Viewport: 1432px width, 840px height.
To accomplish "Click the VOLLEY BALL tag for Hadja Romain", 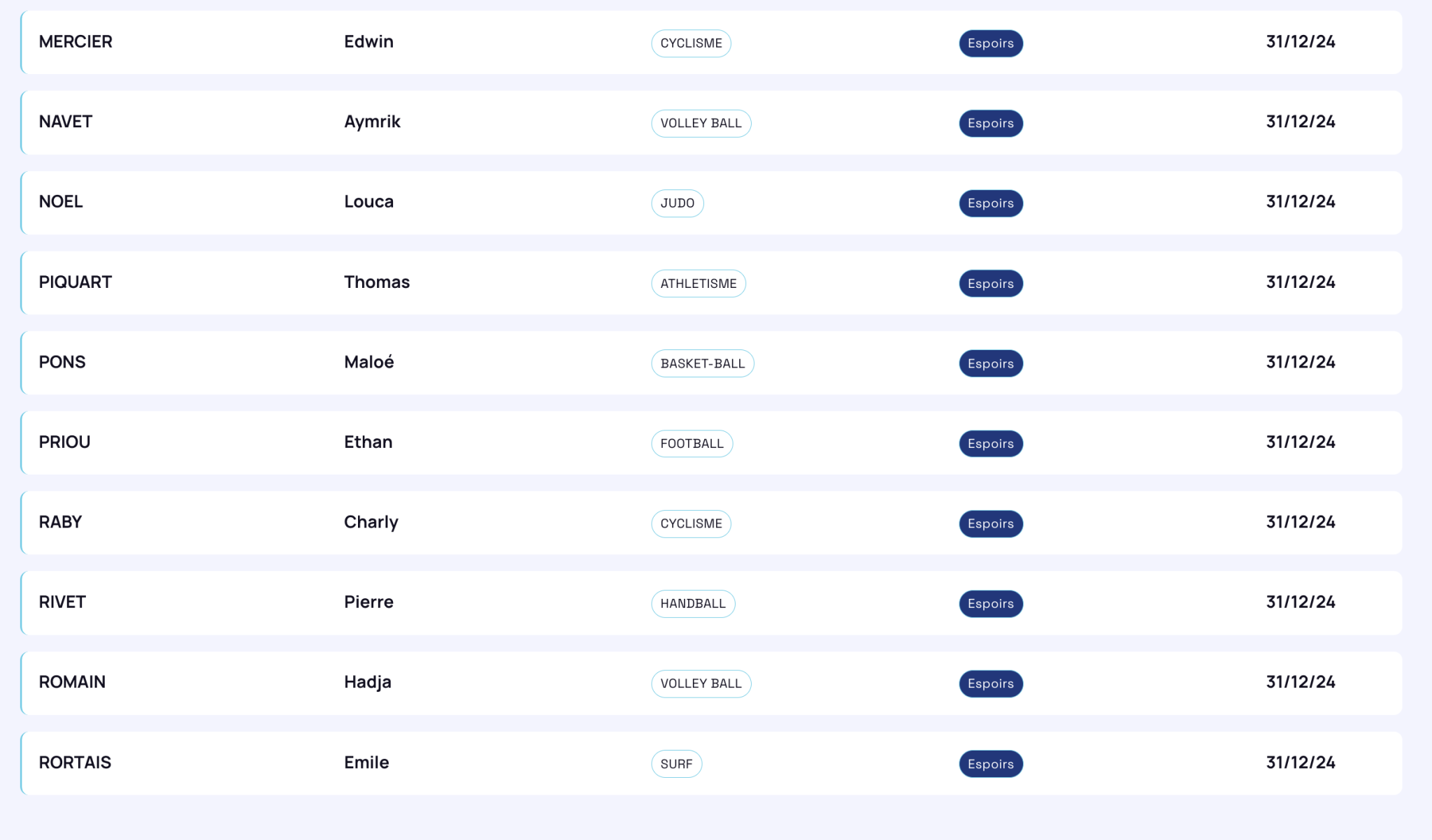I will [701, 683].
